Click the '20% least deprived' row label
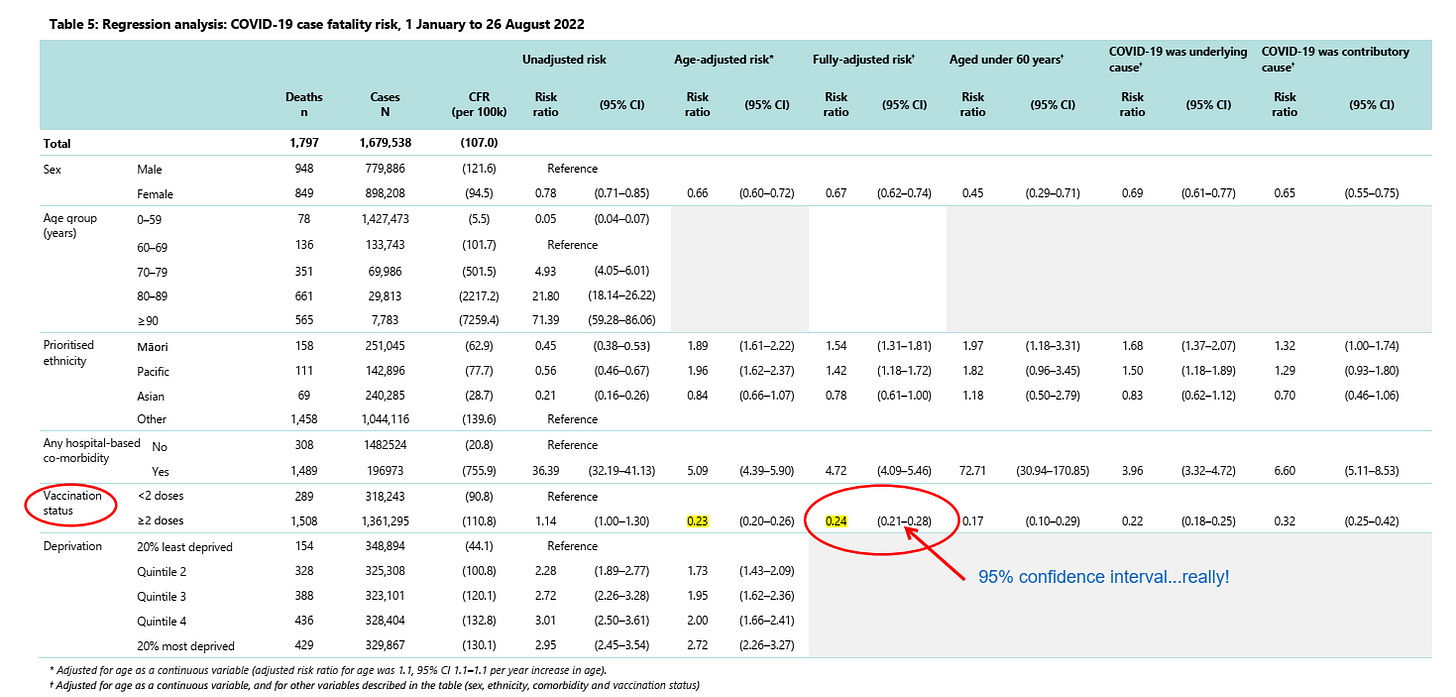This screenshot has height=697, width=1456. click(184, 546)
